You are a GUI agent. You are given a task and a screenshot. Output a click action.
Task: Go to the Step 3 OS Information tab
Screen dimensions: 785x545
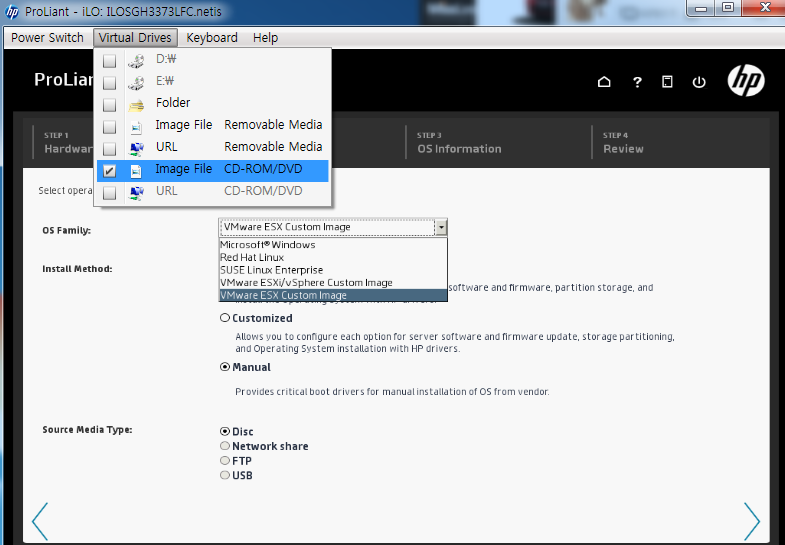[x=459, y=143]
